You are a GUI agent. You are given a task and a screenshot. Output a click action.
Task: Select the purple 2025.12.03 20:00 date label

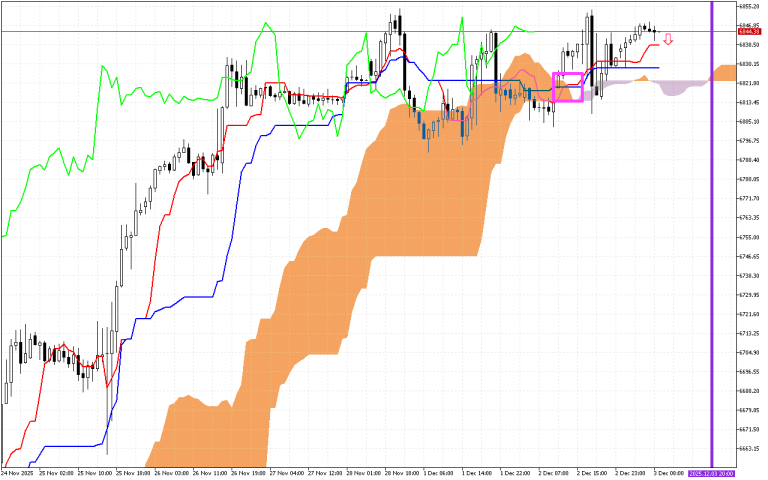coord(712,474)
